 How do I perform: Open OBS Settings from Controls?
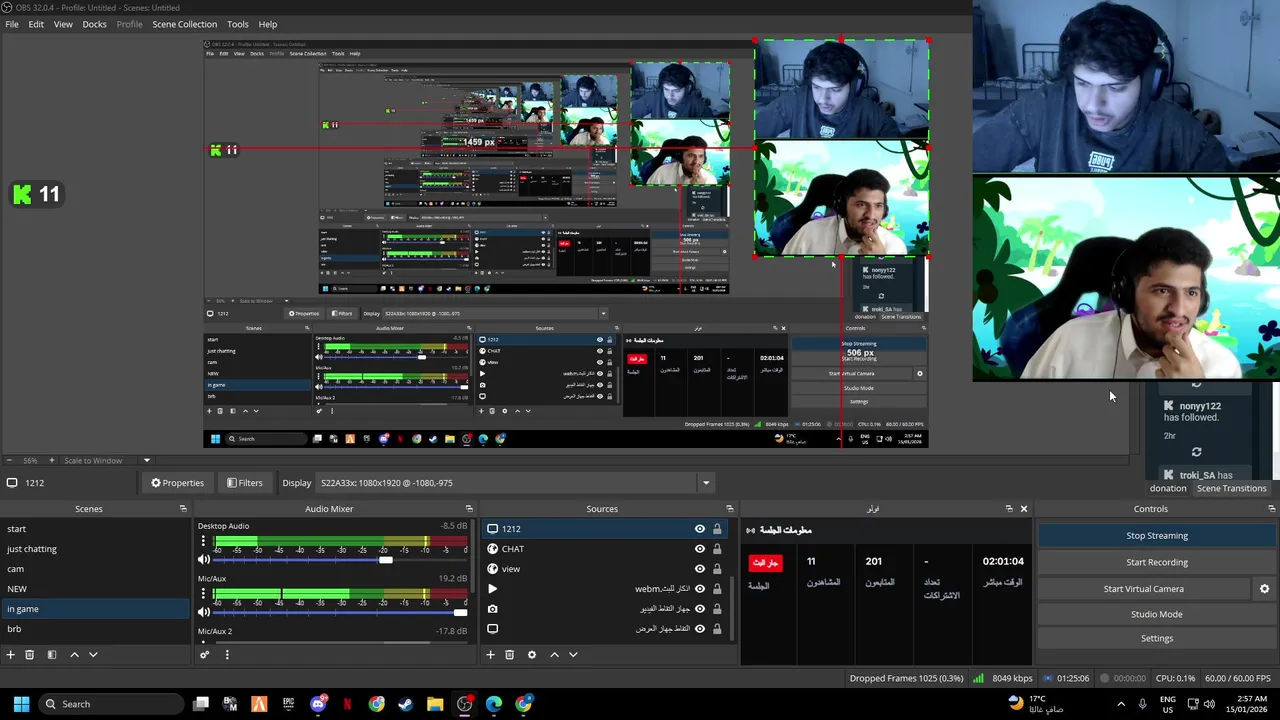(x=1157, y=638)
